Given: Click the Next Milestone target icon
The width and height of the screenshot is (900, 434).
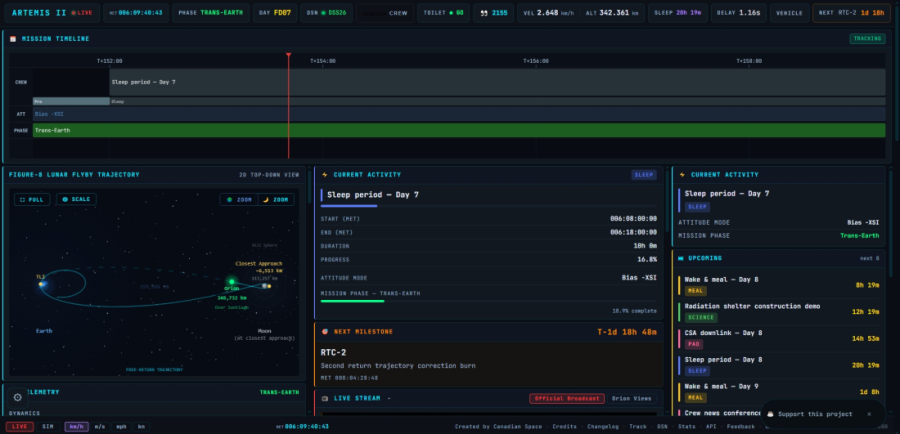Looking at the screenshot, I should [325, 331].
